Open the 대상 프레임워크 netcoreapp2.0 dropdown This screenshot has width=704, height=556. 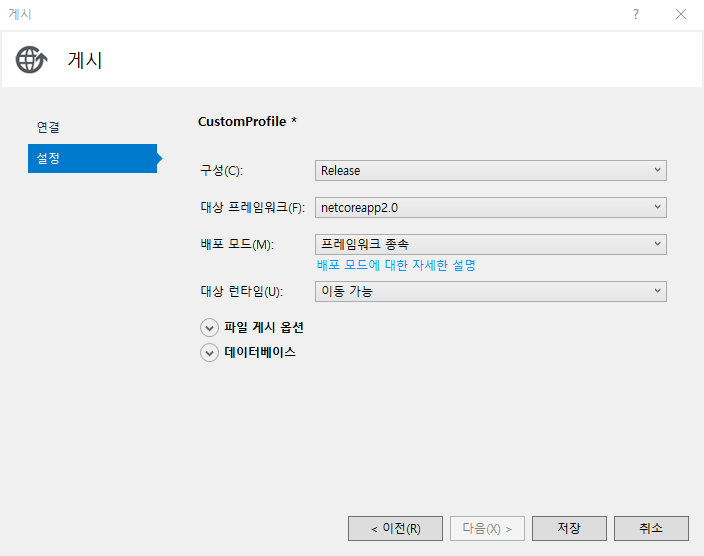point(491,207)
